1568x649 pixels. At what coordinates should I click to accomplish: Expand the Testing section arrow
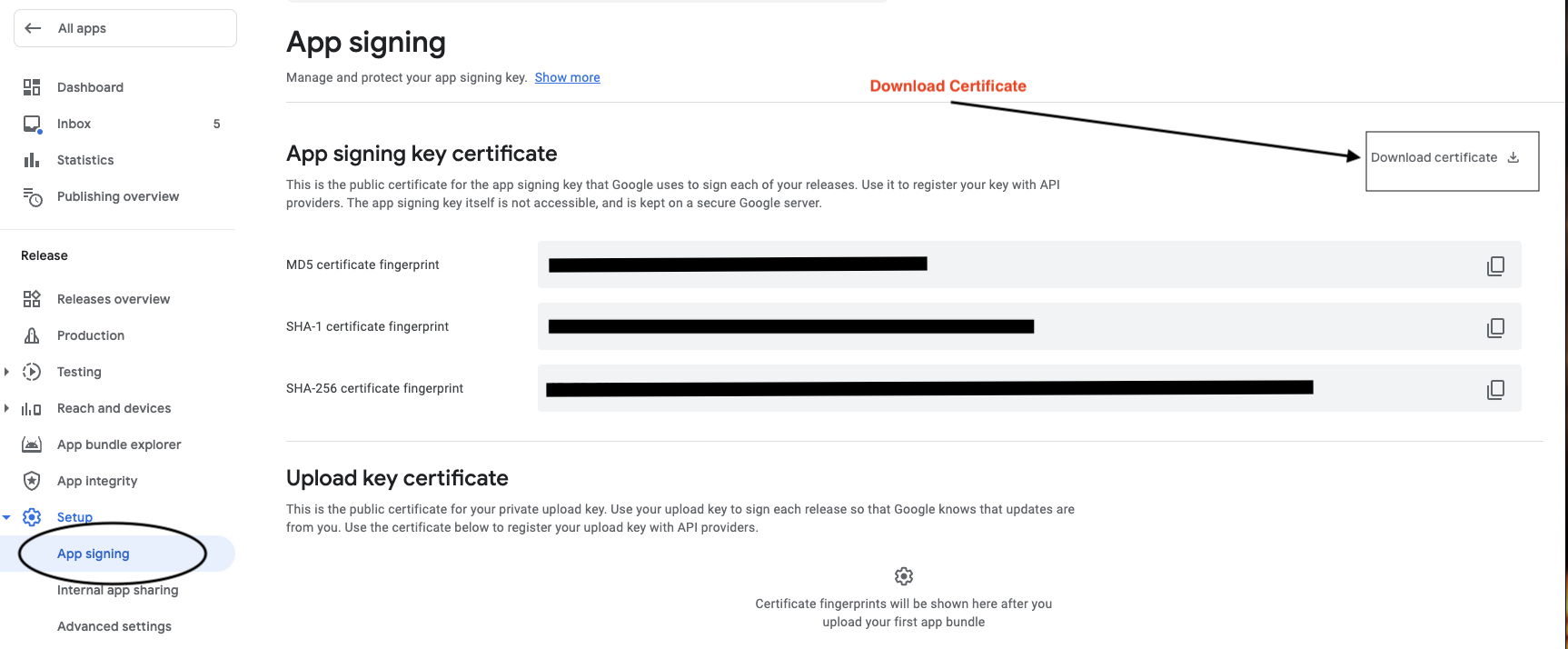[6, 372]
